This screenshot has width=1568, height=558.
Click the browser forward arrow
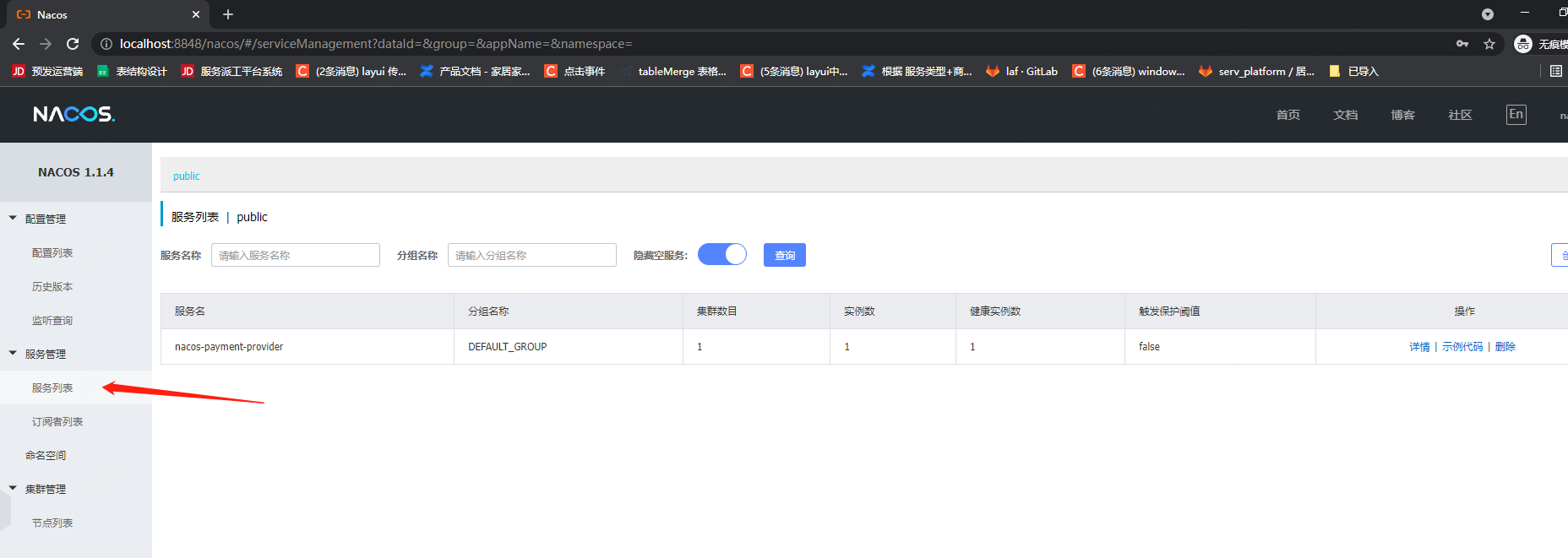46,44
